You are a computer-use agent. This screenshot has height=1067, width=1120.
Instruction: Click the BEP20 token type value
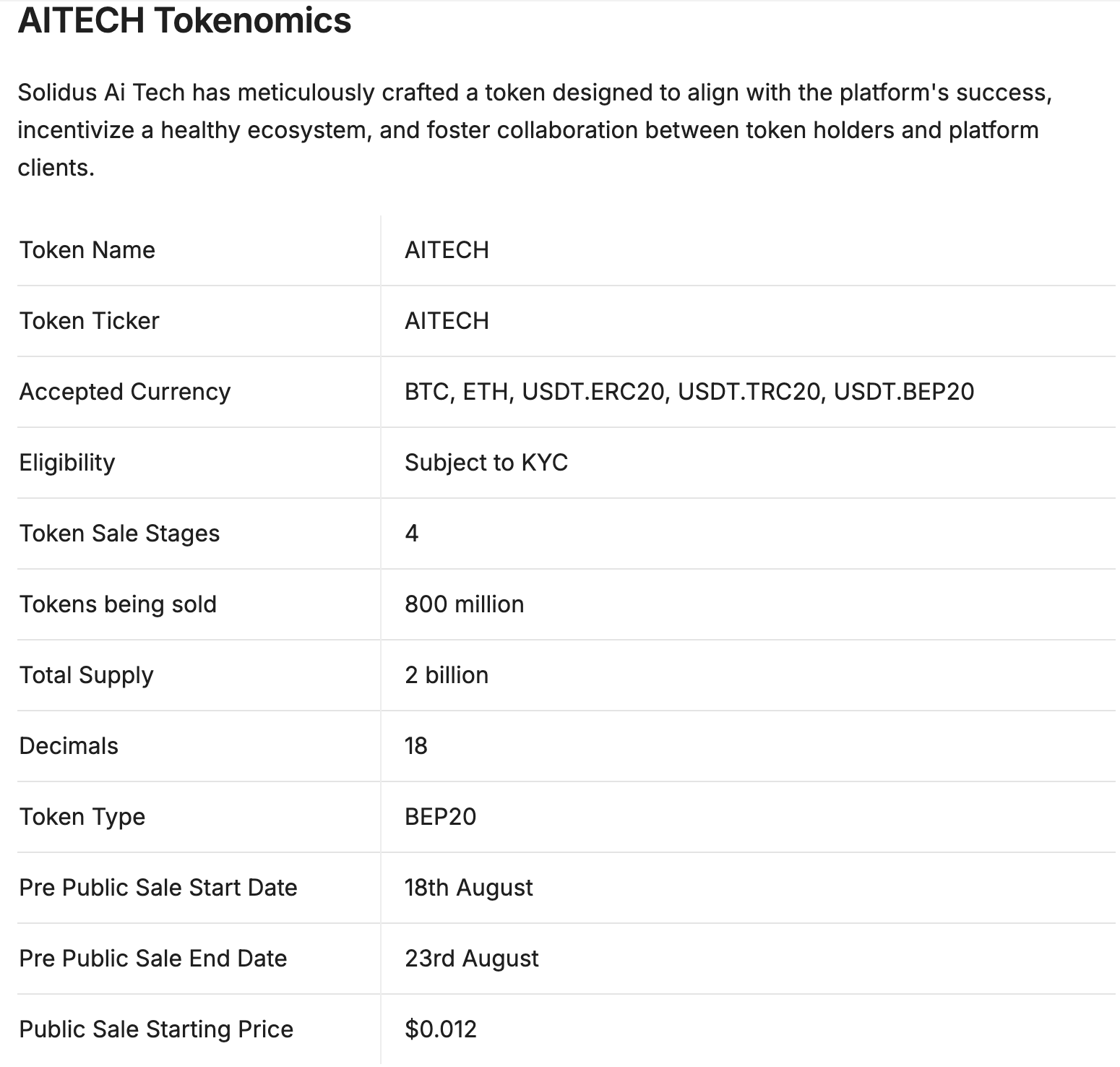point(441,817)
